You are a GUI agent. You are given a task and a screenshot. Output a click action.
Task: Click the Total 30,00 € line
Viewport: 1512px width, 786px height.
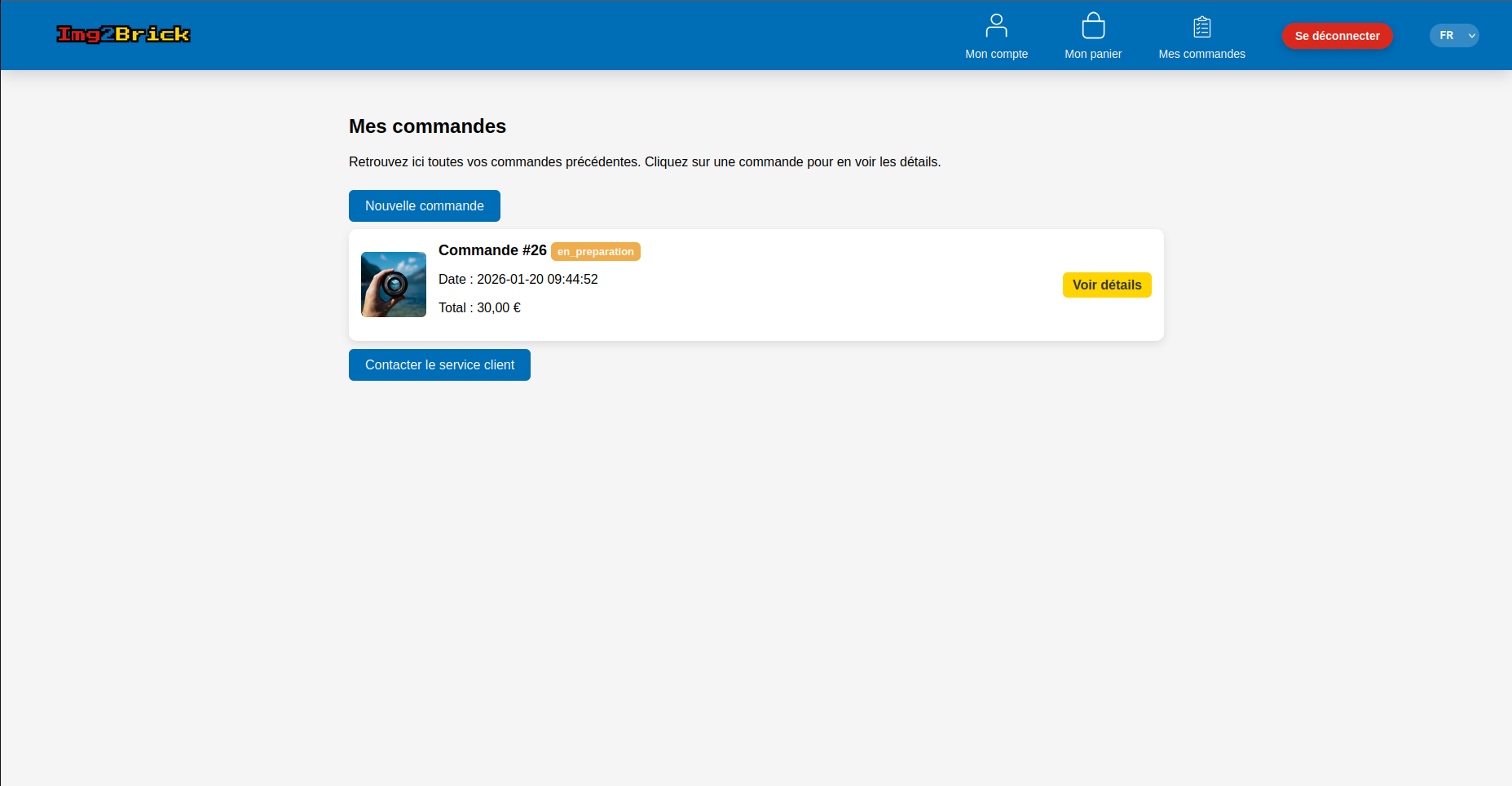(479, 308)
